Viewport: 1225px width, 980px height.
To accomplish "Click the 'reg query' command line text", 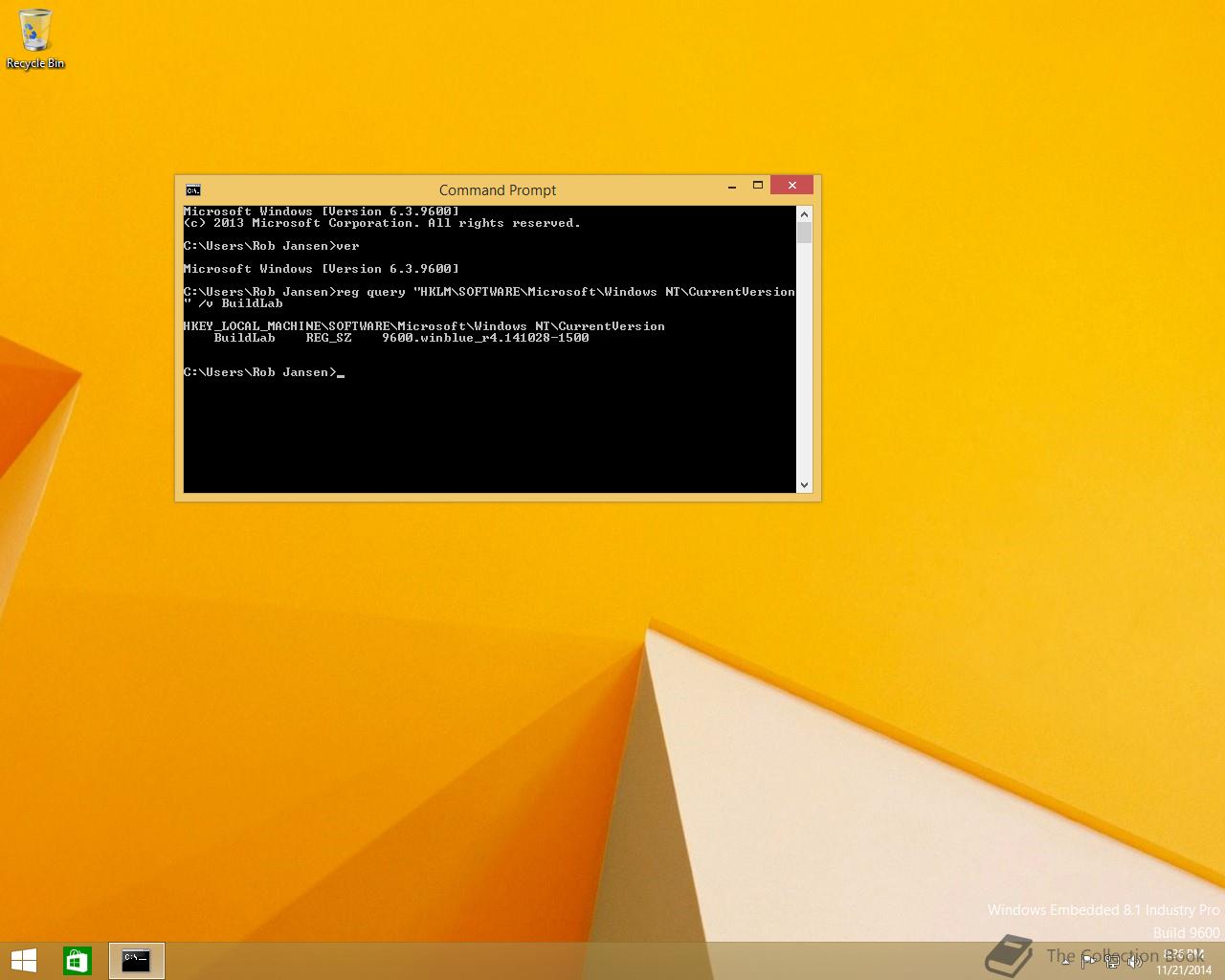I will pos(489,298).
